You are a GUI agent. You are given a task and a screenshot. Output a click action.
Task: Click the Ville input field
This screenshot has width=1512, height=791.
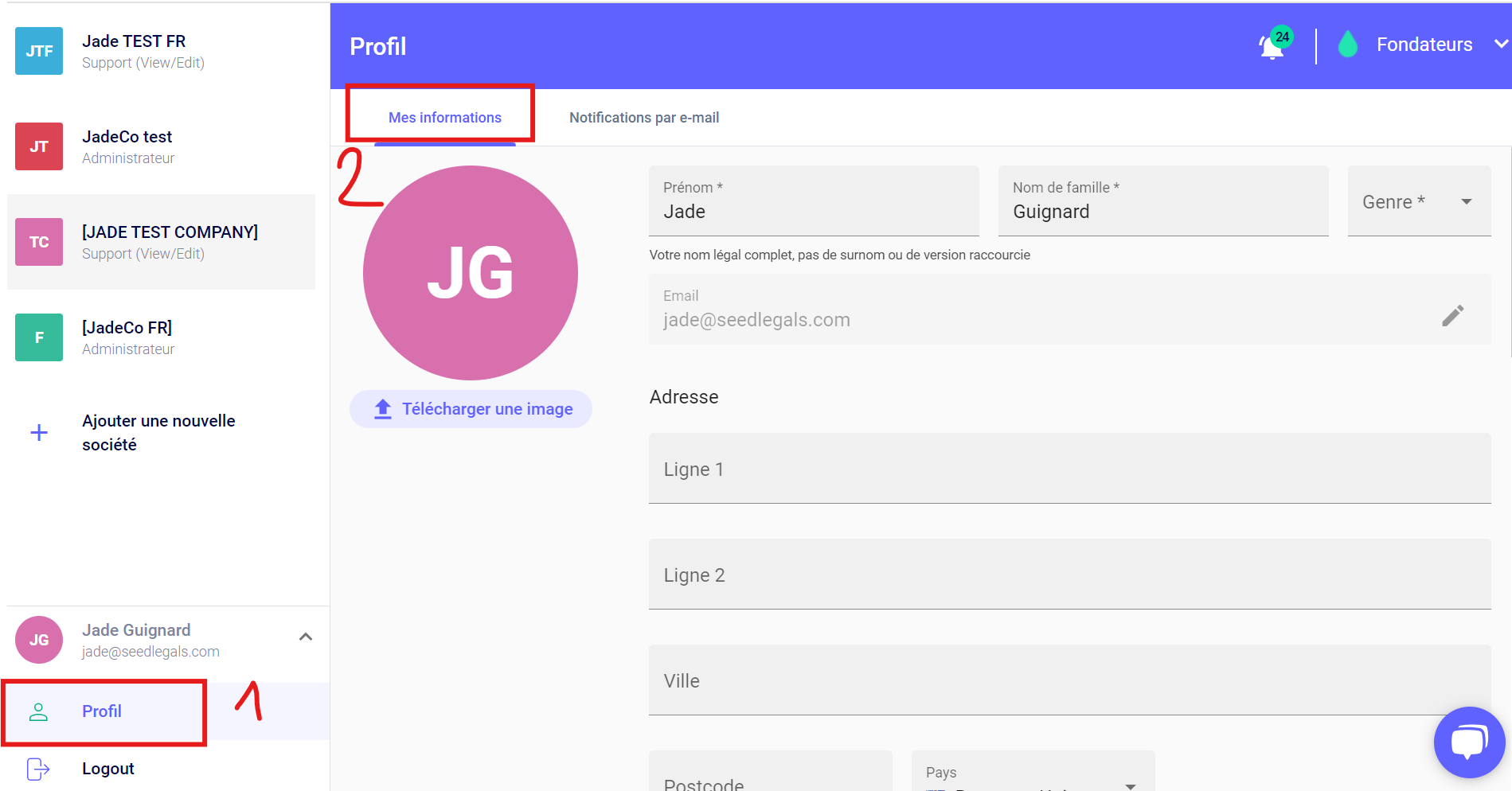coord(1069,680)
